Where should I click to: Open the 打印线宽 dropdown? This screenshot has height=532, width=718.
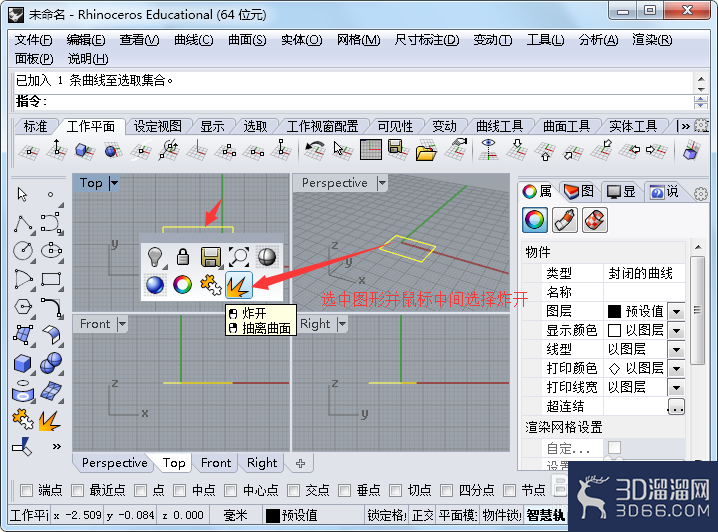click(x=676, y=388)
